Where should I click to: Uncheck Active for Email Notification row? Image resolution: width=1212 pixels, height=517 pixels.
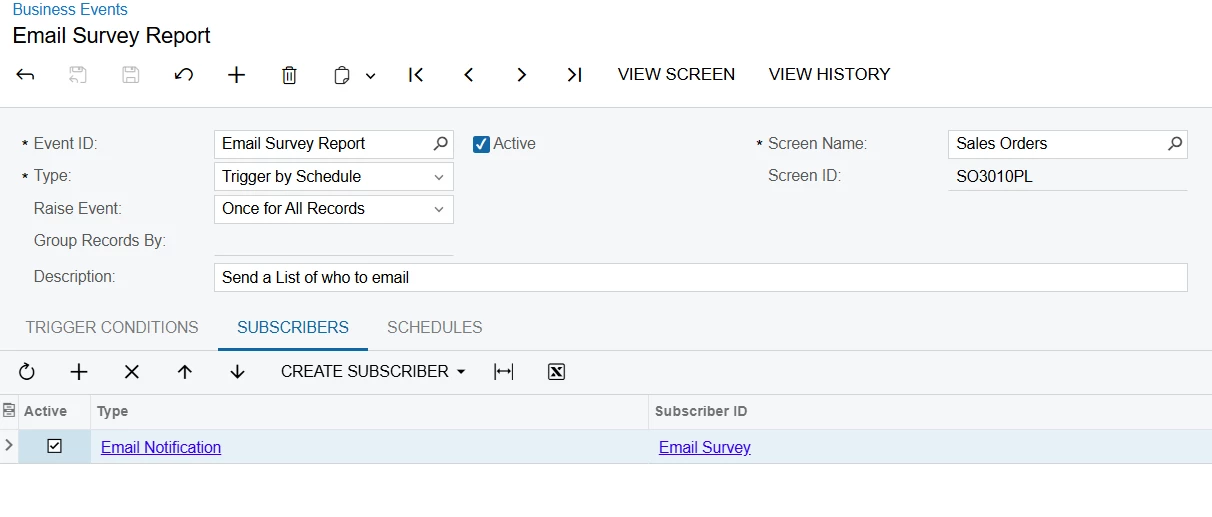55,447
